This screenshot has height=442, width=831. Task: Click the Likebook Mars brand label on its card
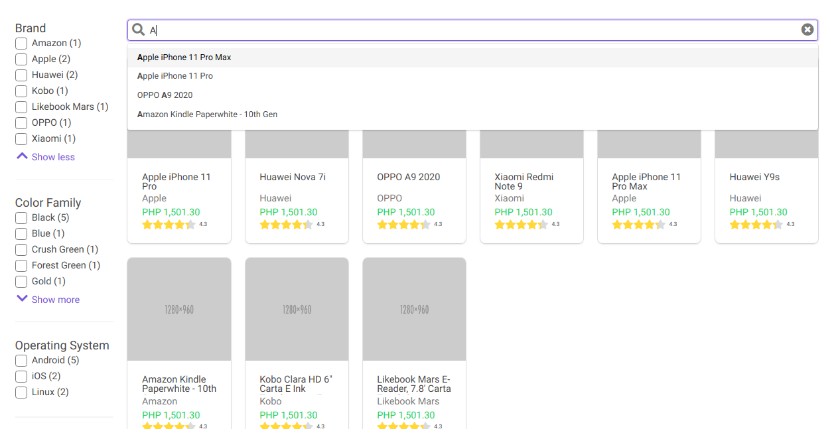pyautogui.click(x=408, y=401)
